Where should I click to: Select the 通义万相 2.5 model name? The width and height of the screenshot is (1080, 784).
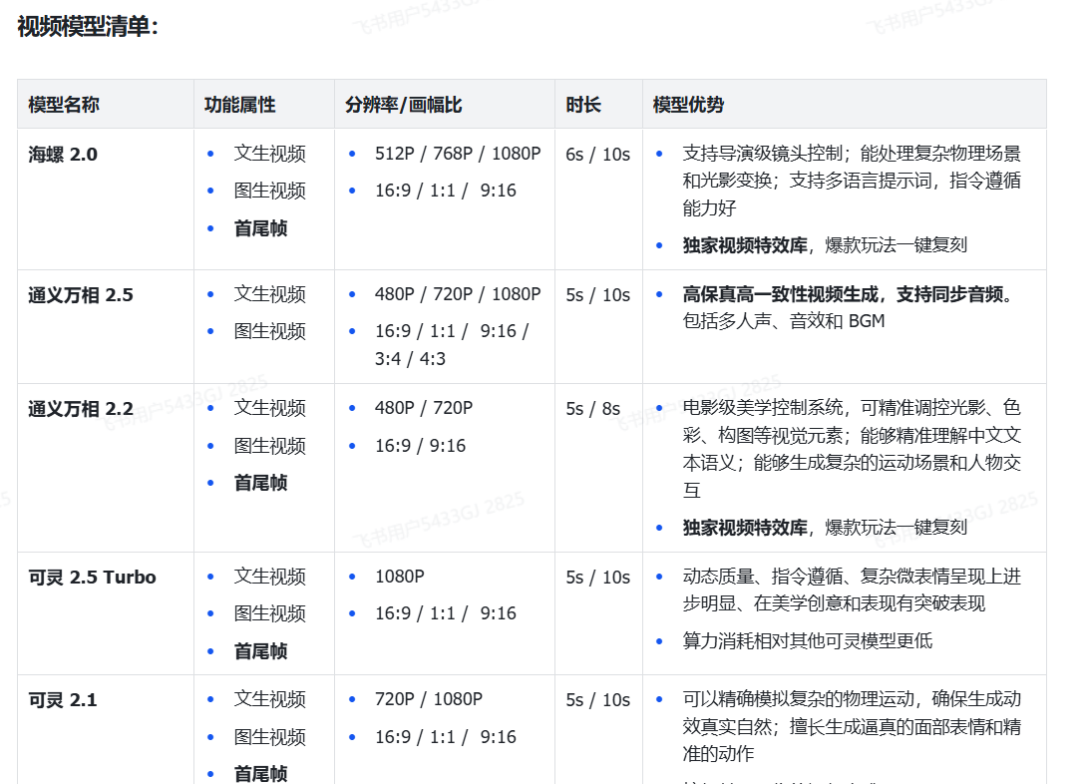[x=80, y=295]
